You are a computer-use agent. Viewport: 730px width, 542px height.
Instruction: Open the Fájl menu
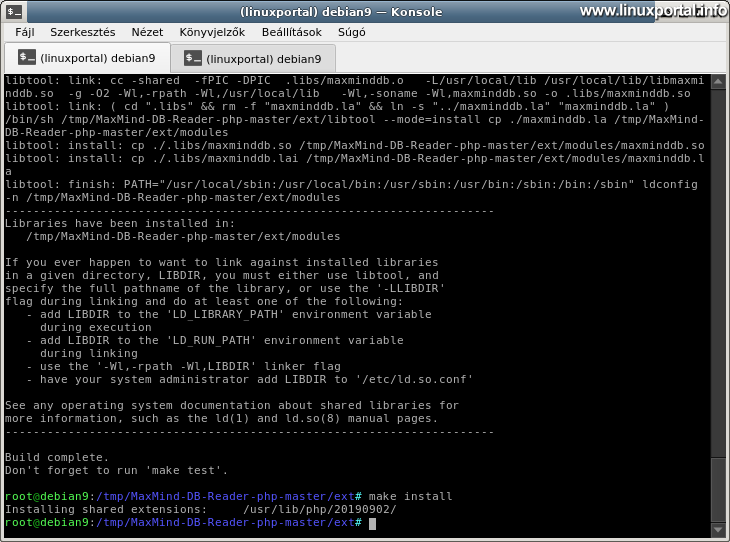[25, 32]
